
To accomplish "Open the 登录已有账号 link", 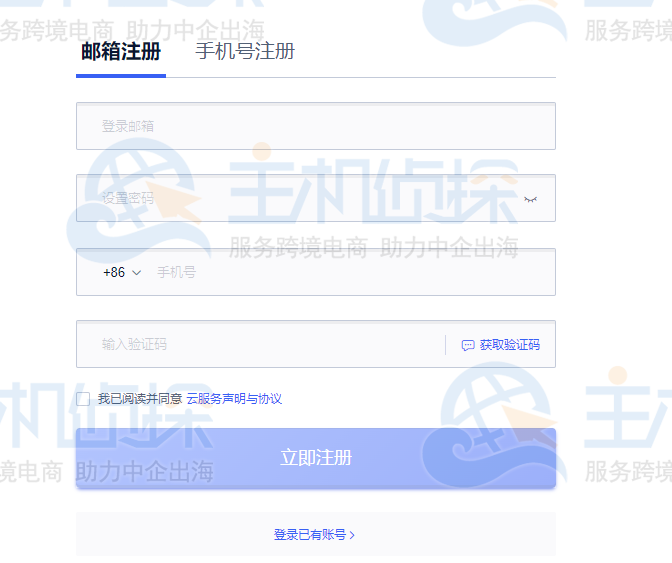I will (x=314, y=535).
